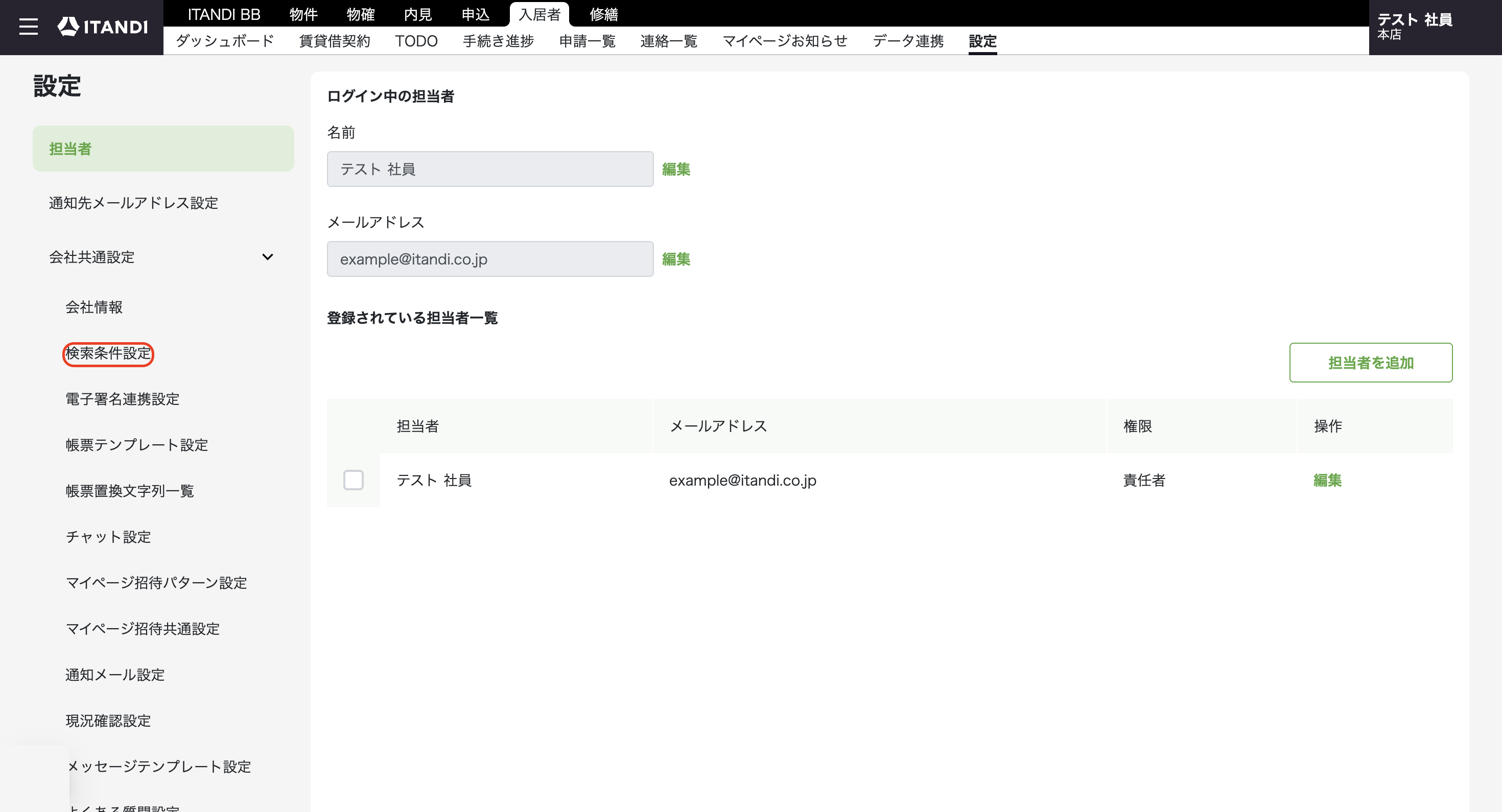This screenshot has width=1502, height=812.
Task: Switch to the 申込 tab
Action: point(475,14)
